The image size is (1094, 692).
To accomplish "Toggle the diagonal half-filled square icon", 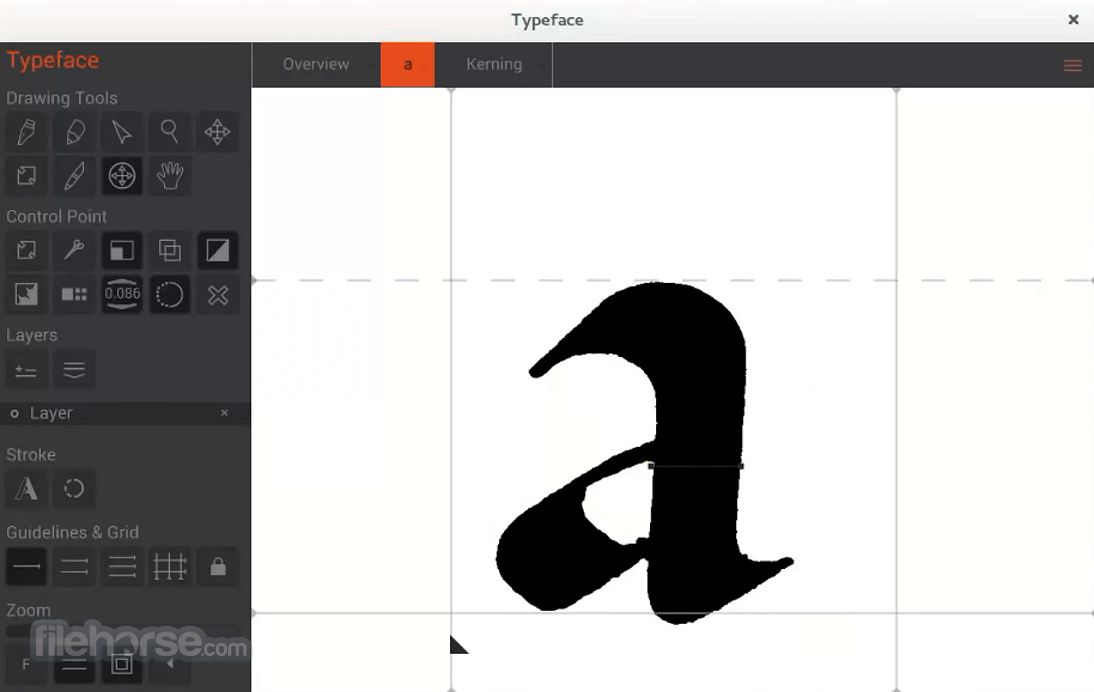I will 218,250.
